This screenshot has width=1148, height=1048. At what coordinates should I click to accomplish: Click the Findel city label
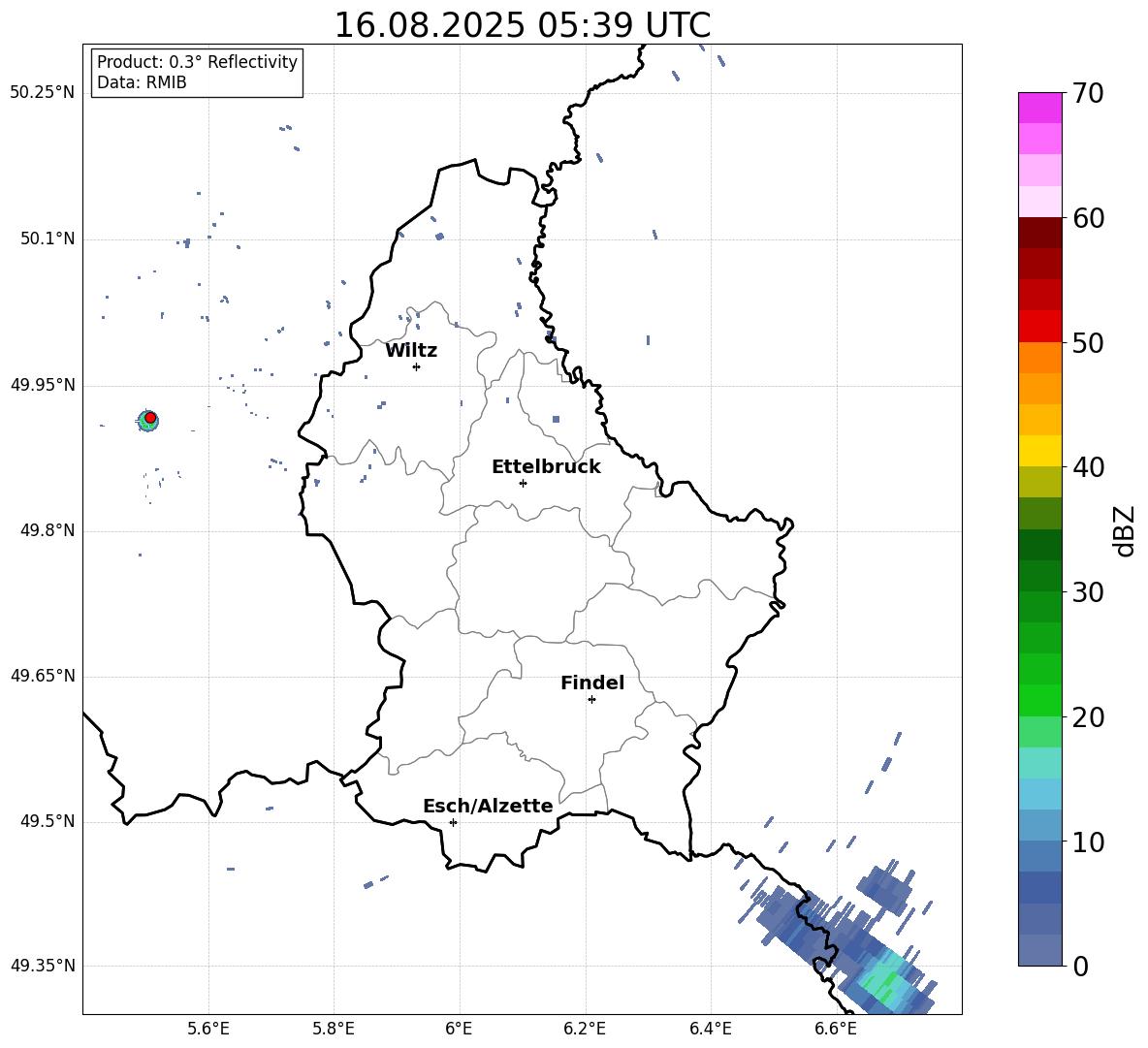pyautogui.click(x=592, y=683)
